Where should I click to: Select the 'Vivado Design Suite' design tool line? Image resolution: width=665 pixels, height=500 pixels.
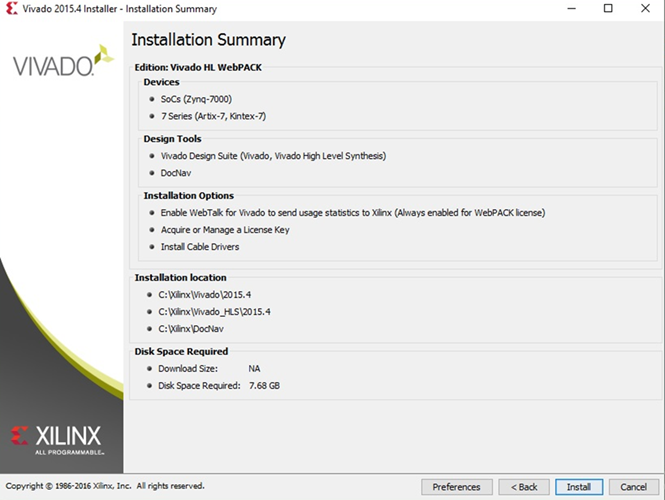[273, 156]
